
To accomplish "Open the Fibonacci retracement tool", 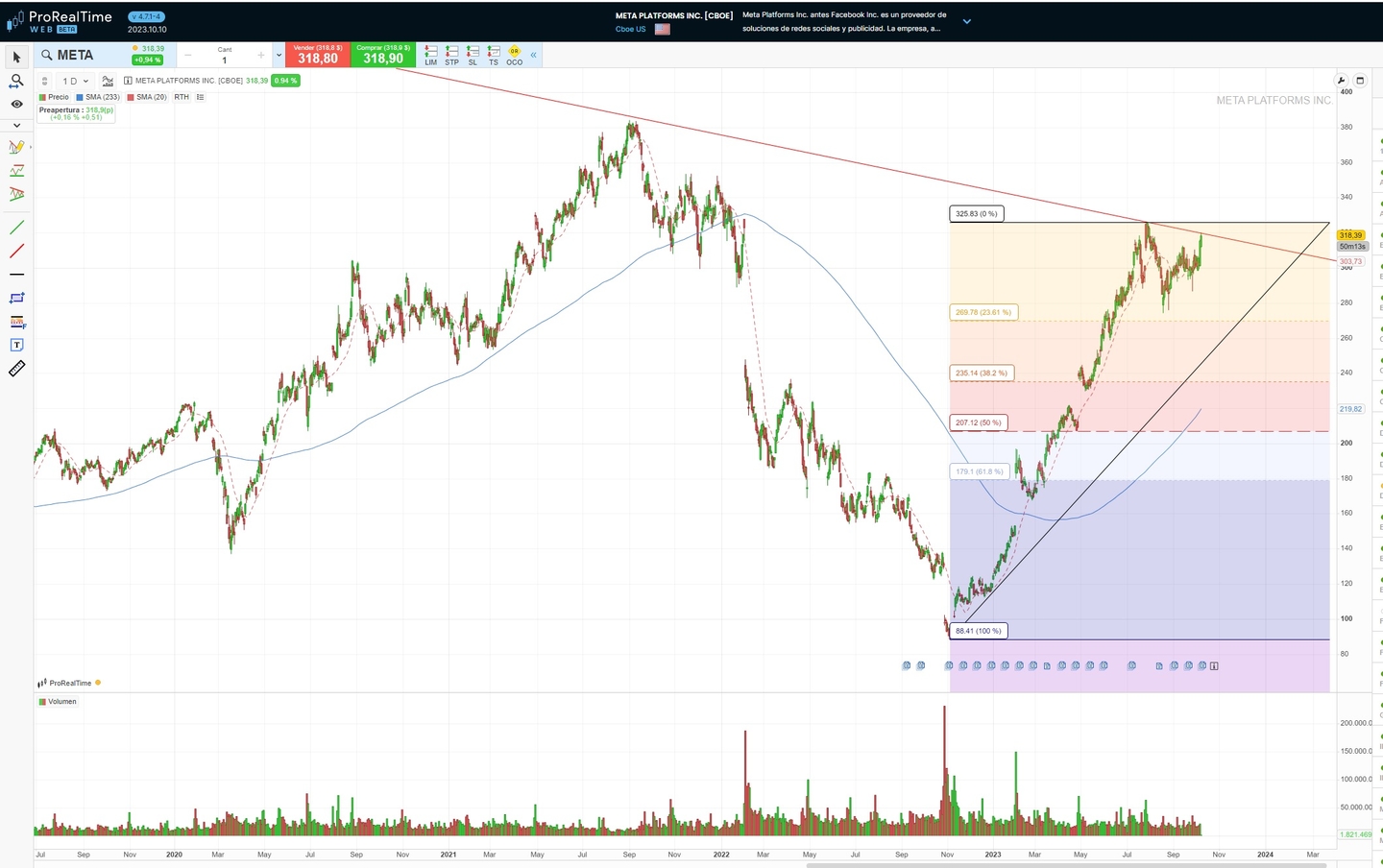I will [x=16, y=322].
